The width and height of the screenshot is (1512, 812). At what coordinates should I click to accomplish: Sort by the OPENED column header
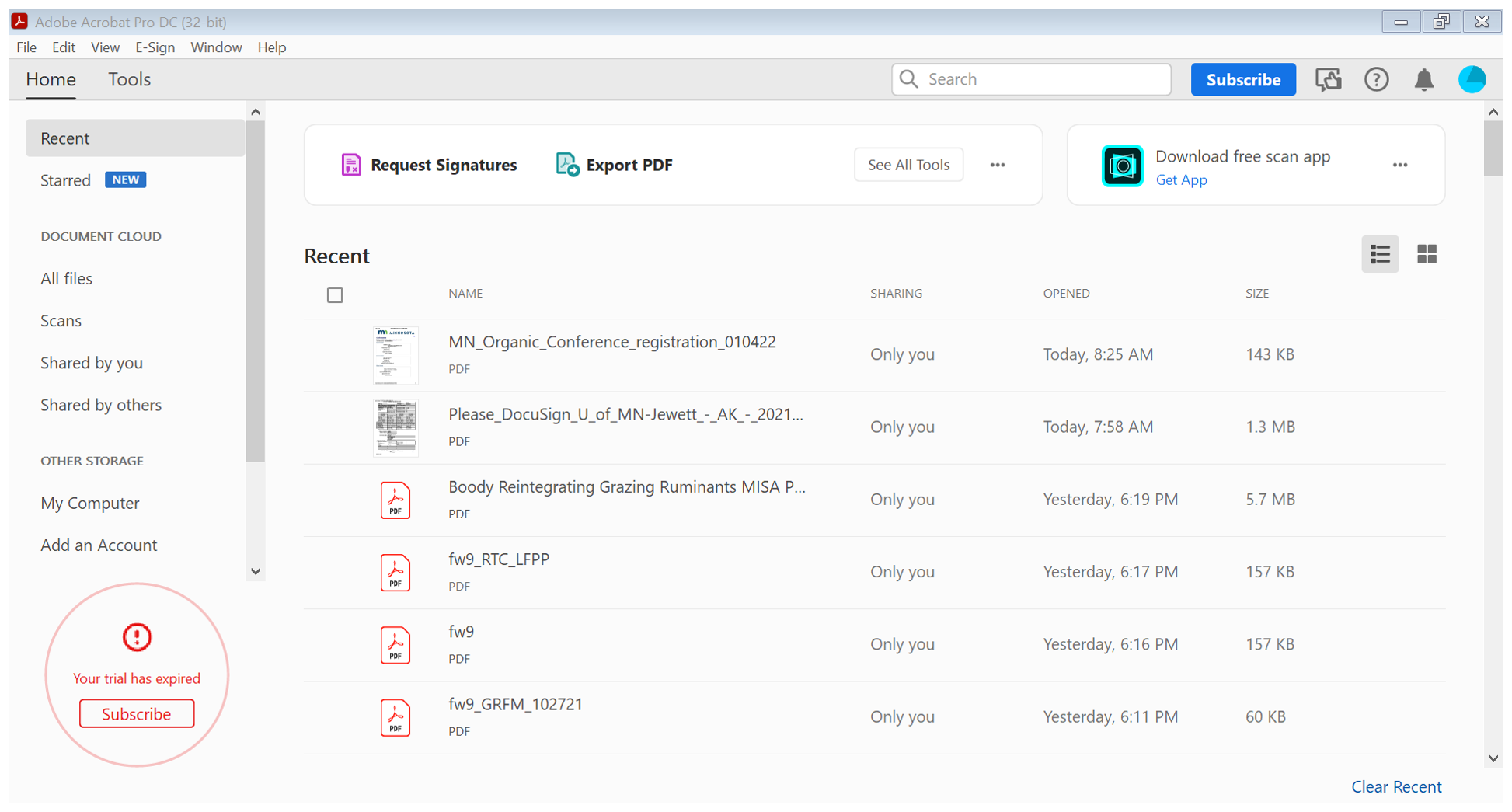click(x=1066, y=293)
